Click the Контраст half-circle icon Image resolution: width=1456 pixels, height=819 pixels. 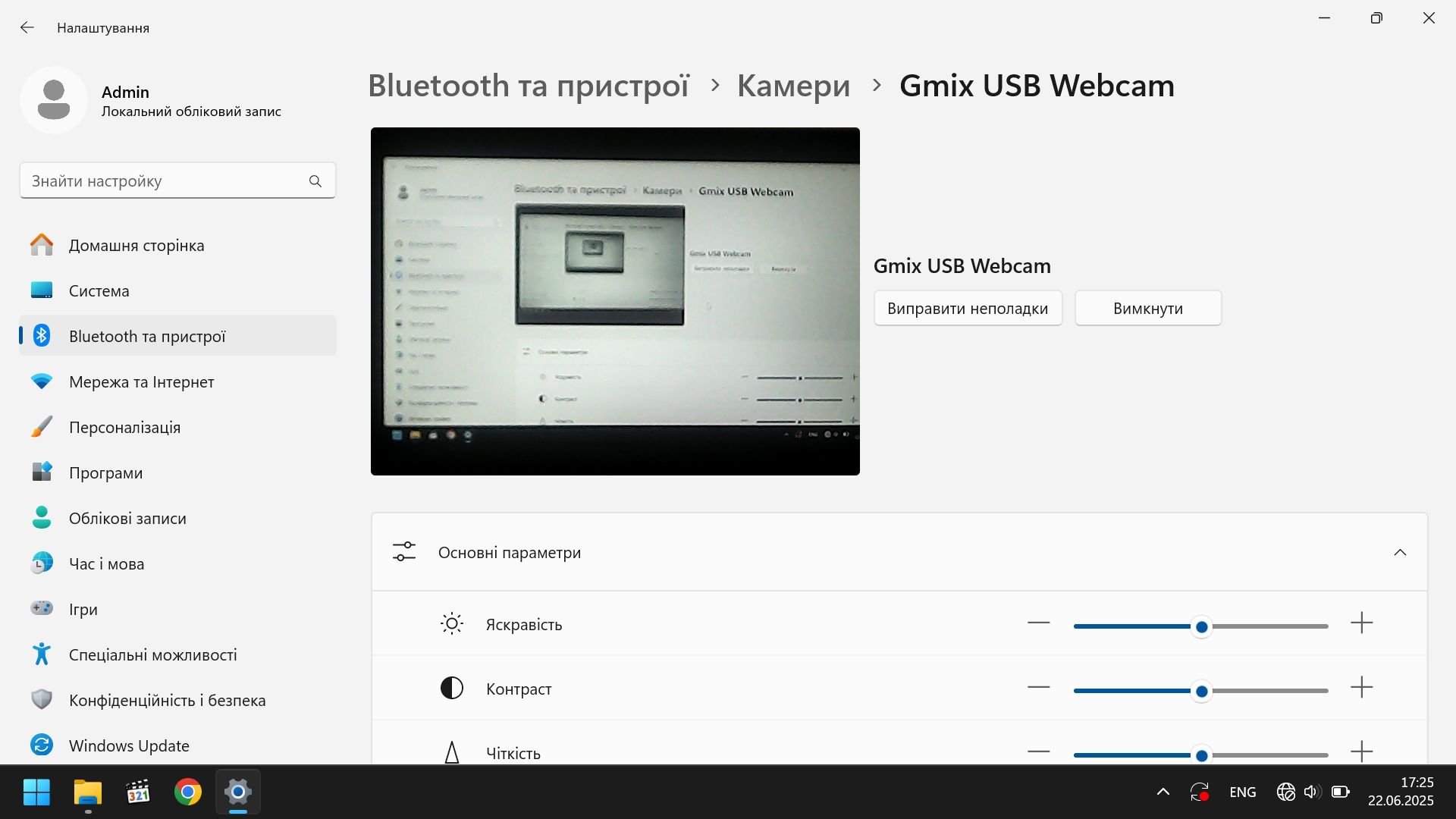click(x=452, y=688)
